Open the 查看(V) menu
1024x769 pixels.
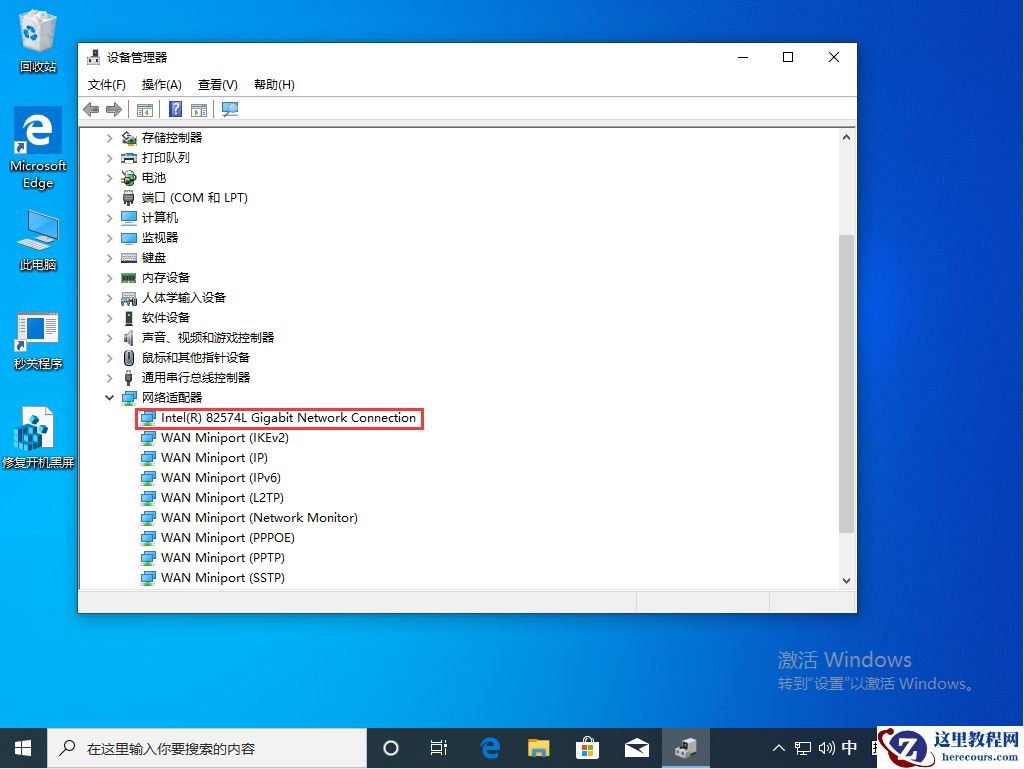pyautogui.click(x=216, y=84)
